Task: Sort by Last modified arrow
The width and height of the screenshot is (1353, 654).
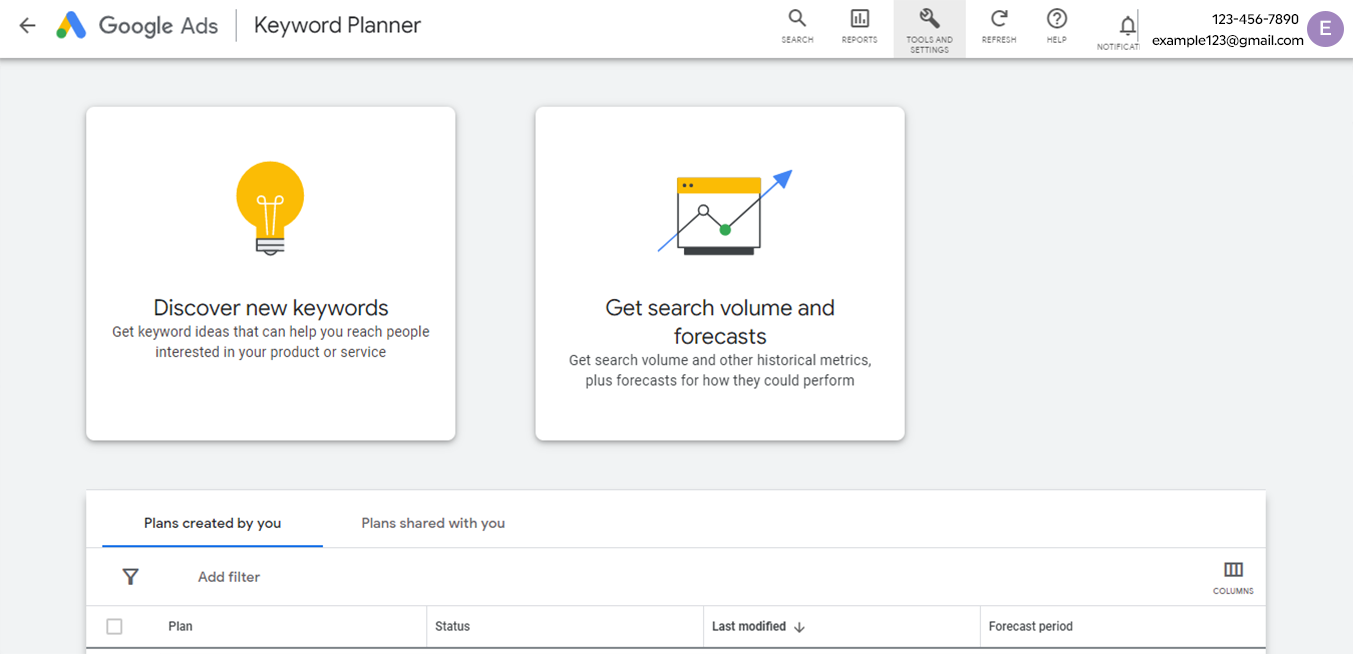Action: pos(799,627)
